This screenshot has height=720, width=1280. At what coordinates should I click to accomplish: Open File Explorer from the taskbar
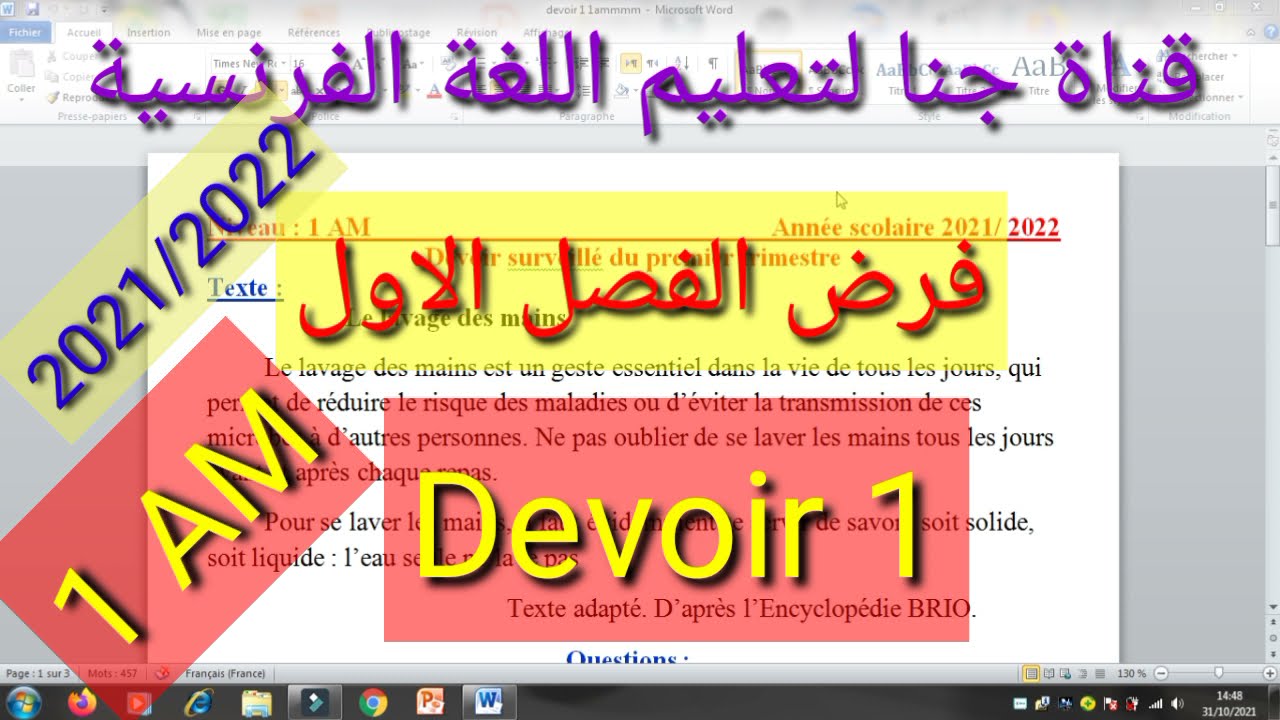click(x=257, y=702)
